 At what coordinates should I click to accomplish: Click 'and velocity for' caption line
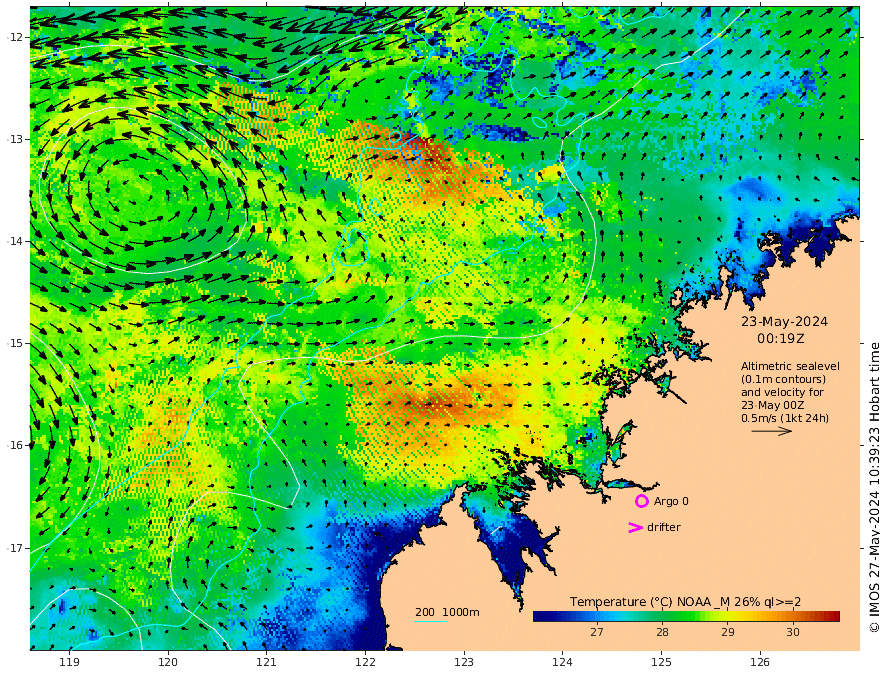[x=782, y=392]
